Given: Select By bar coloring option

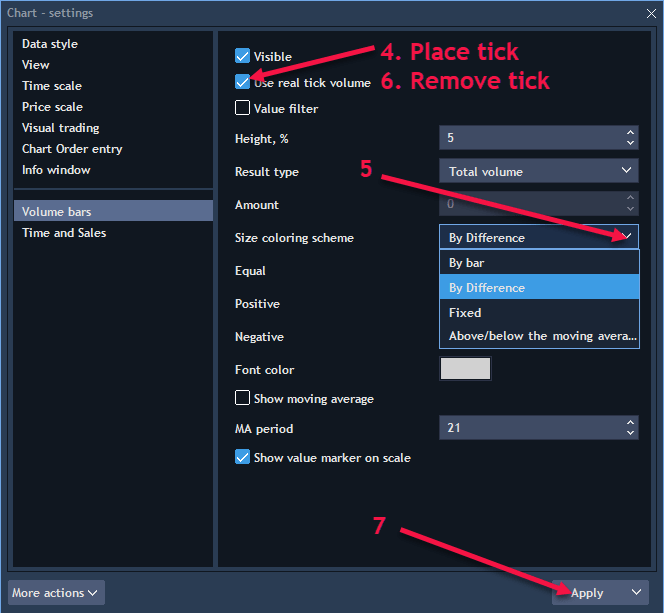Looking at the screenshot, I should (538, 263).
